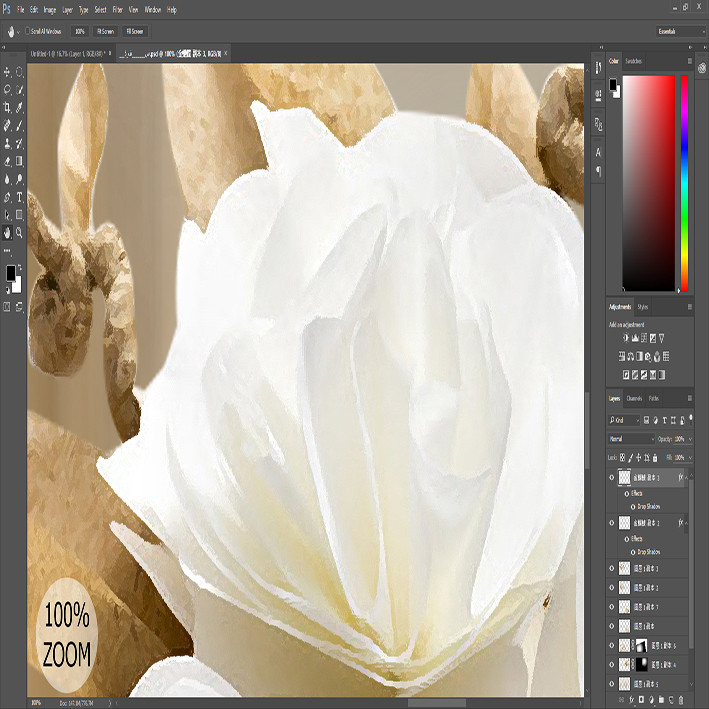Toggle visibility of the bottom visible layer
The width and height of the screenshot is (709, 709).
612,684
